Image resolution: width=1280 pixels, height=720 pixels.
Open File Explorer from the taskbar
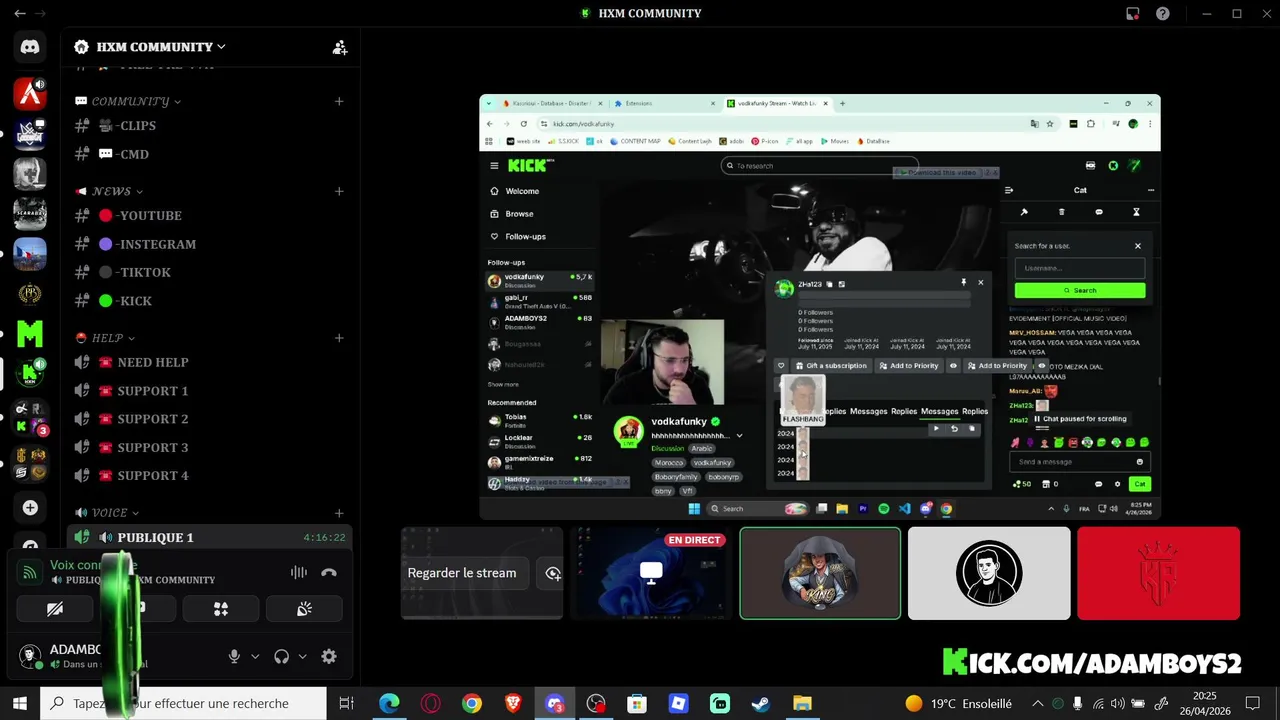pos(802,704)
